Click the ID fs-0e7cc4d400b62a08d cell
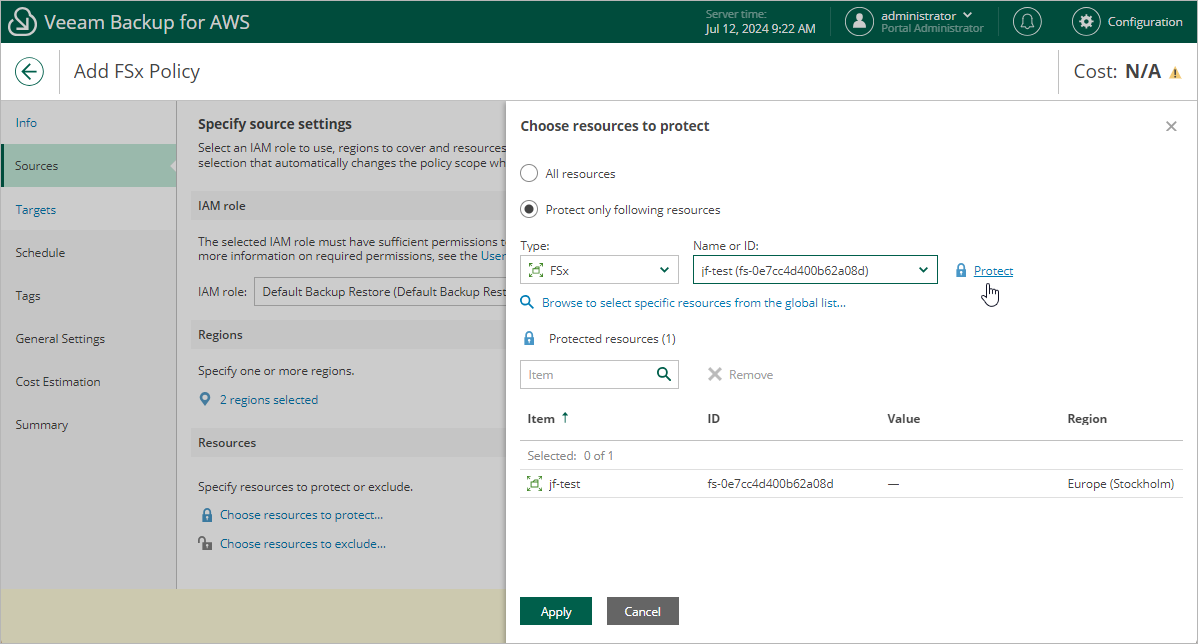Viewport: 1198px width, 644px height. click(x=770, y=484)
